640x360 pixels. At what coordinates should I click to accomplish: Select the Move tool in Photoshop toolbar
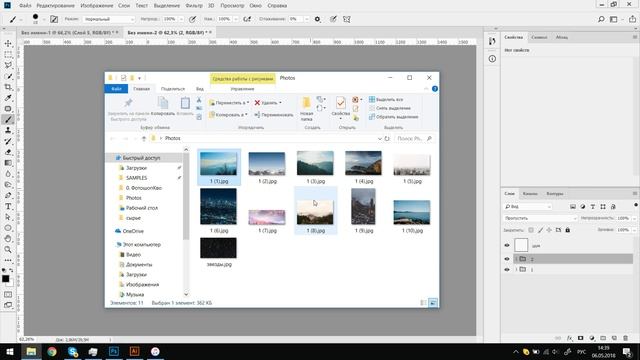[x=8, y=43]
